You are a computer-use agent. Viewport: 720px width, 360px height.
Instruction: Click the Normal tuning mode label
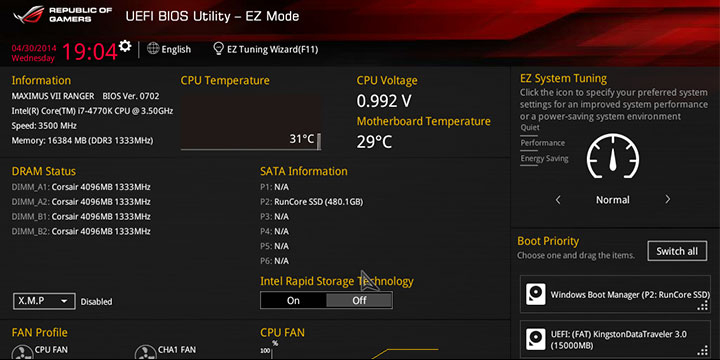tap(613, 200)
